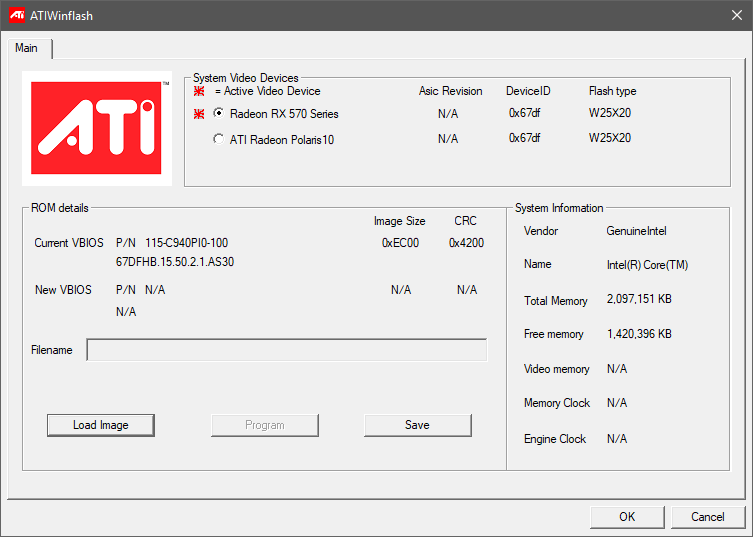Click the Memory Clock label
The width and height of the screenshot is (753, 537).
[557, 403]
